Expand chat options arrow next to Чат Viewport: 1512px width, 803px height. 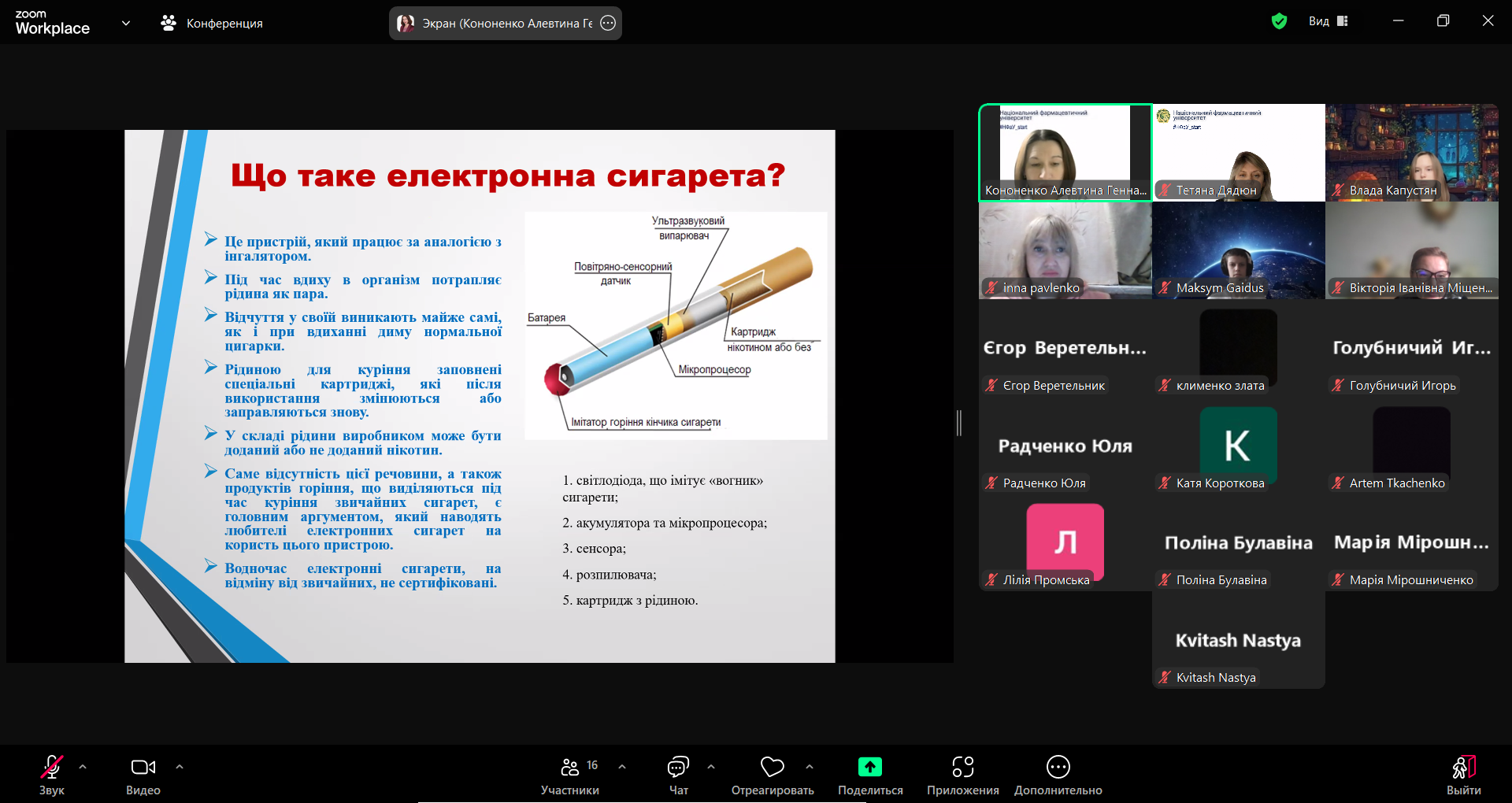(711, 767)
